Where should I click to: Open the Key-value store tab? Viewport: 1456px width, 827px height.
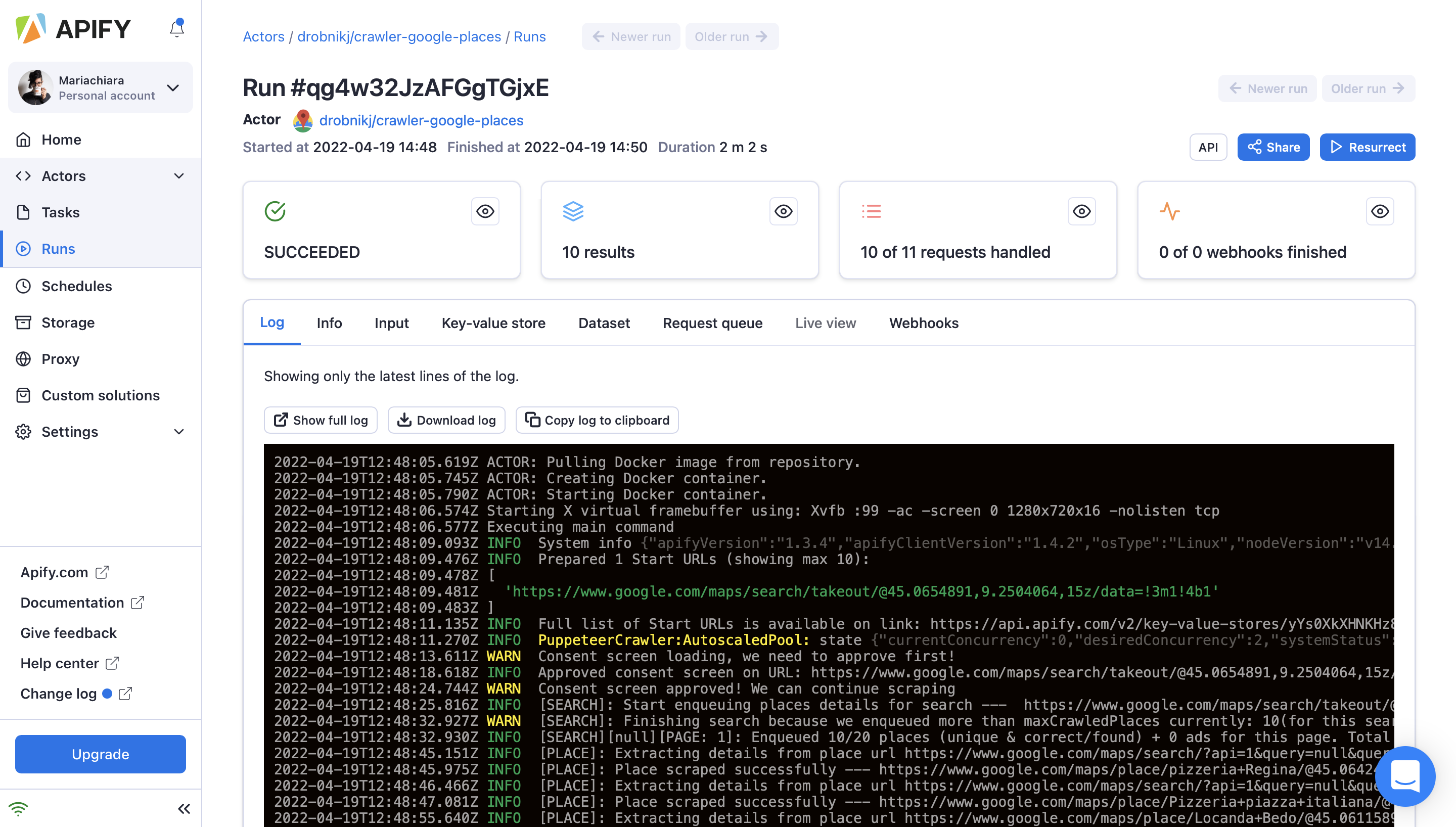pyautogui.click(x=493, y=323)
